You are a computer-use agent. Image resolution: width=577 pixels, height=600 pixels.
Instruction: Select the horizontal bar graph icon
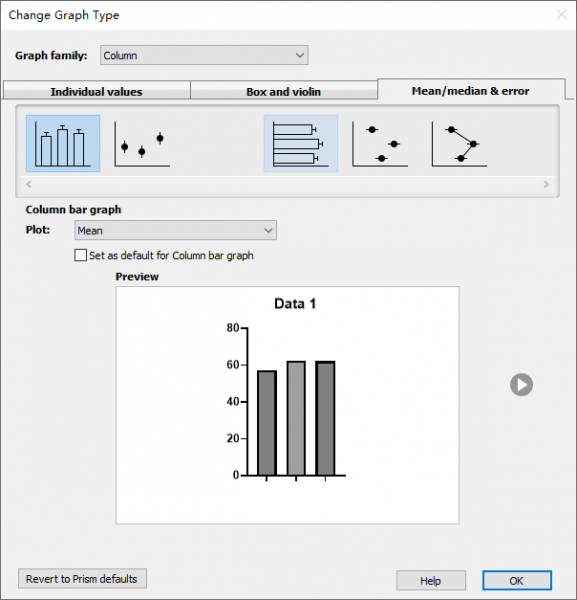click(301, 144)
